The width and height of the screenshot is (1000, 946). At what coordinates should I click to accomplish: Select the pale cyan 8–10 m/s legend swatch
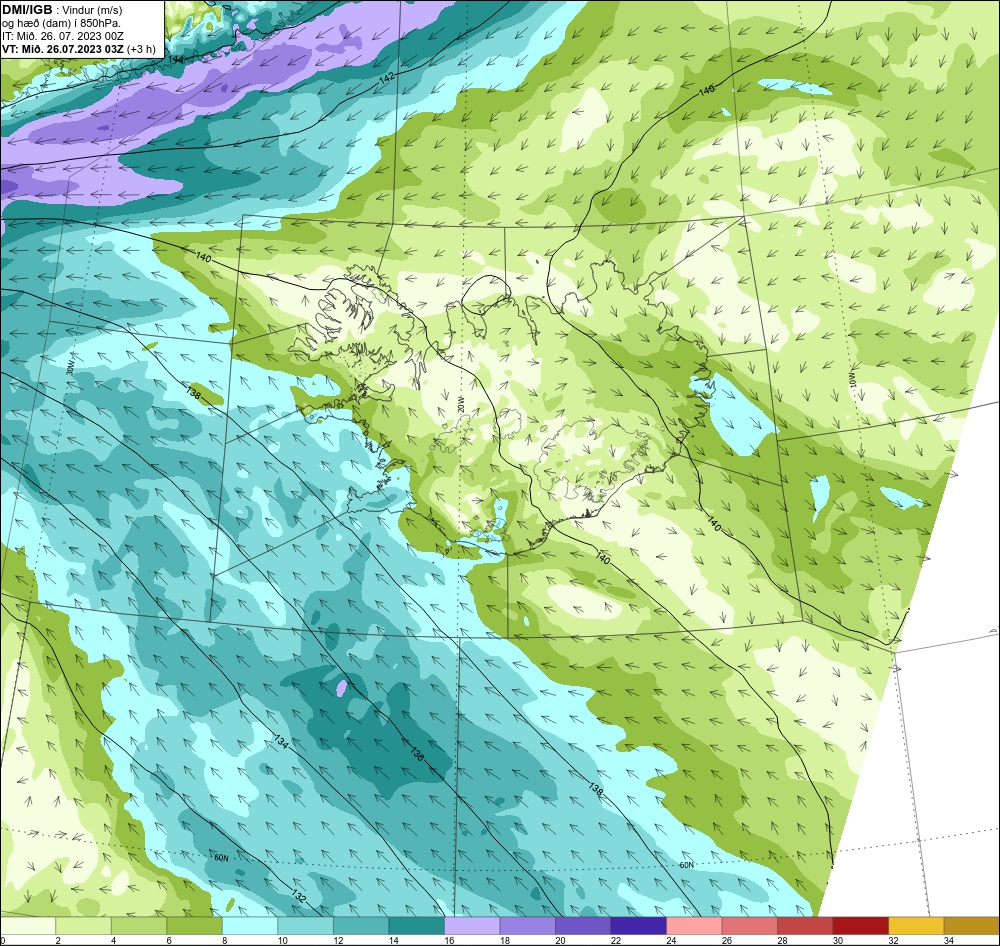250,925
